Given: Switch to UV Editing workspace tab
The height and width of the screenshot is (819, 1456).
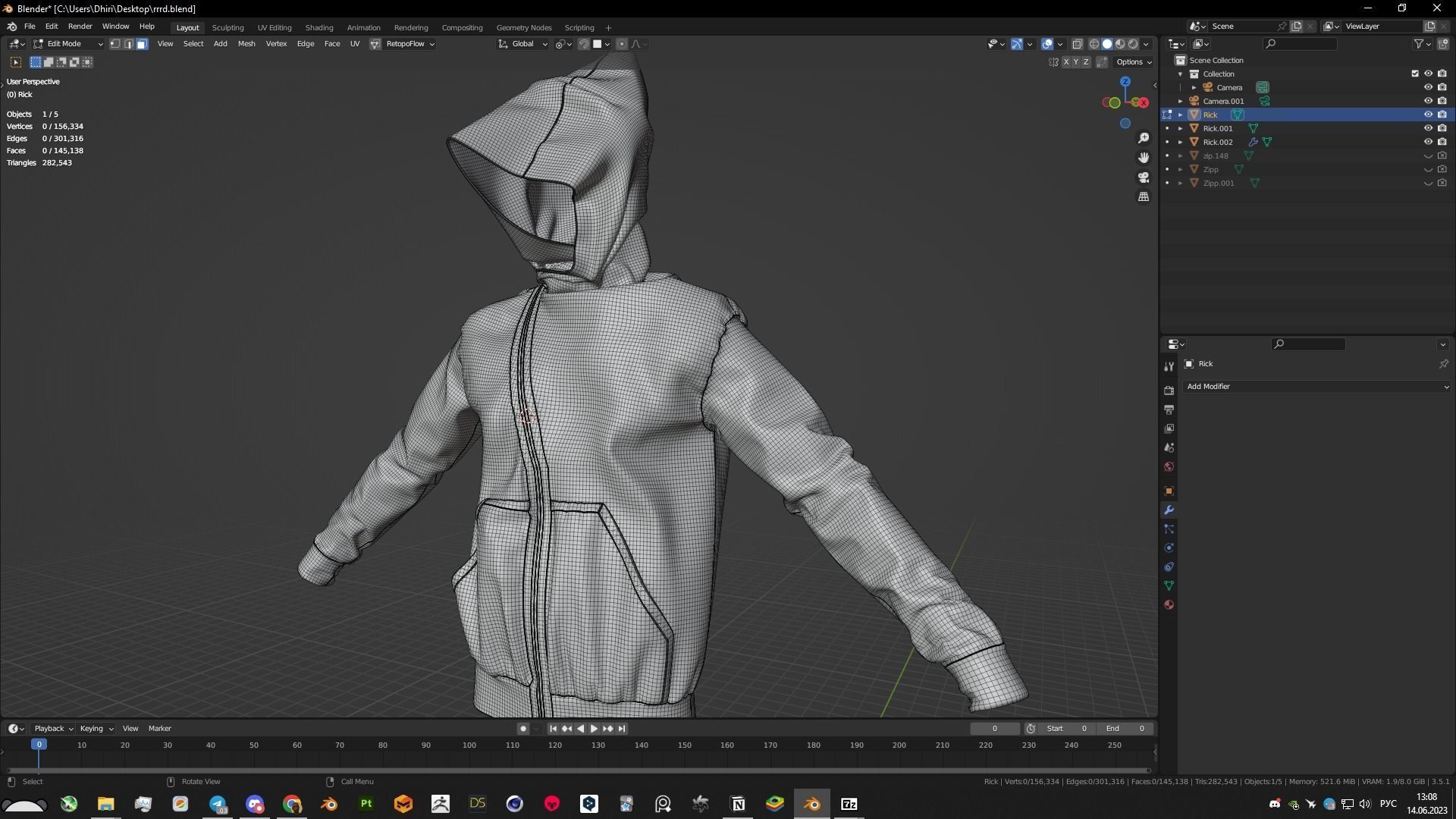Looking at the screenshot, I should click(x=275, y=27).
